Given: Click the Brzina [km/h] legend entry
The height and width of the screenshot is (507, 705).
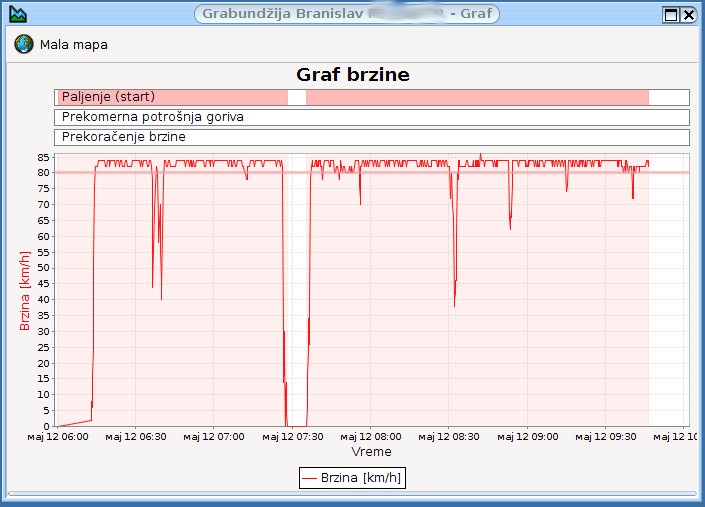Looking at the screenshot, I should [x=352, y=478].
